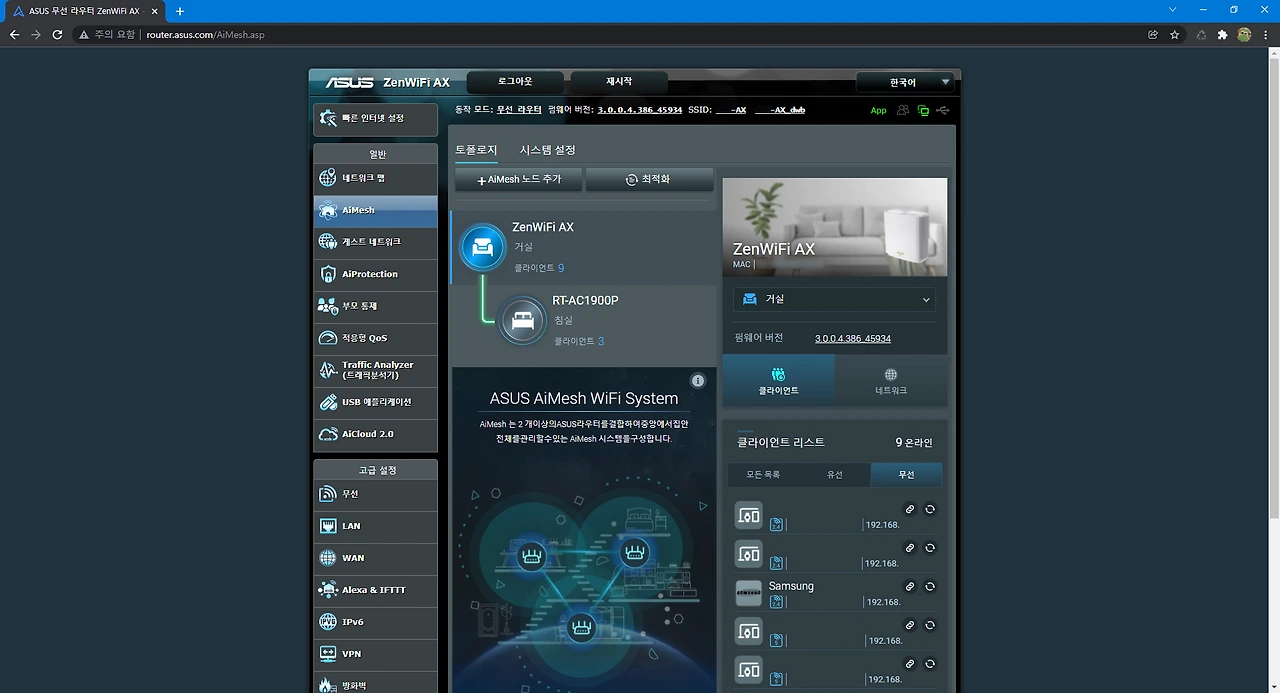Image resolution: width=1280 pixels, height=693 pixels.
Task: Click the Samsung client name
Action: [791, 586]
